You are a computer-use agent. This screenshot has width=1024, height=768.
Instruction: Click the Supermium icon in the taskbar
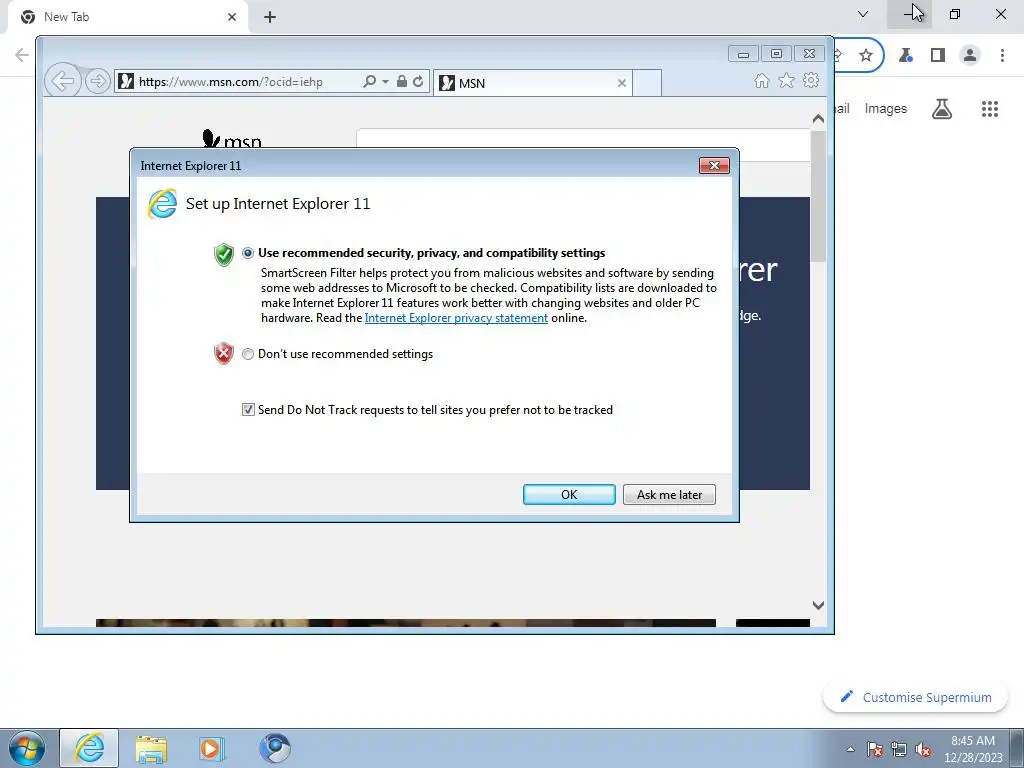click(x=274, y=748)
